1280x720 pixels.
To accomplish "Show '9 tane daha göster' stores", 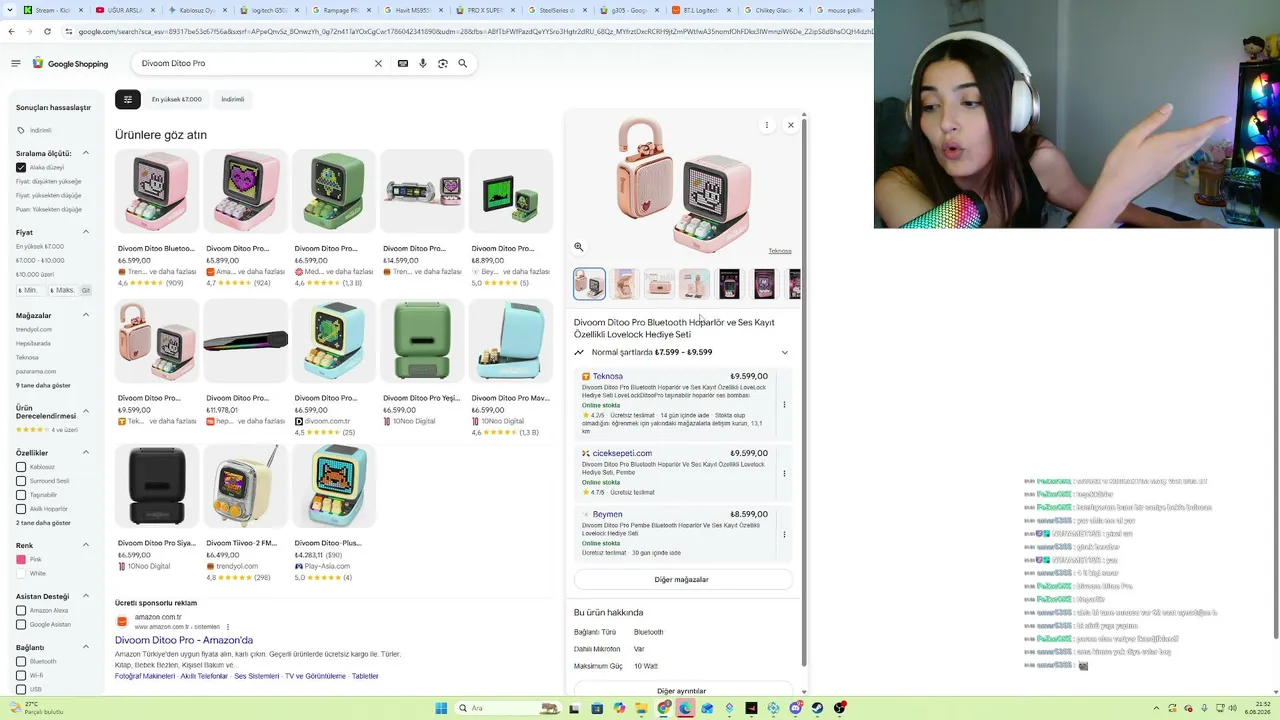I will click(x=43, y=385).
